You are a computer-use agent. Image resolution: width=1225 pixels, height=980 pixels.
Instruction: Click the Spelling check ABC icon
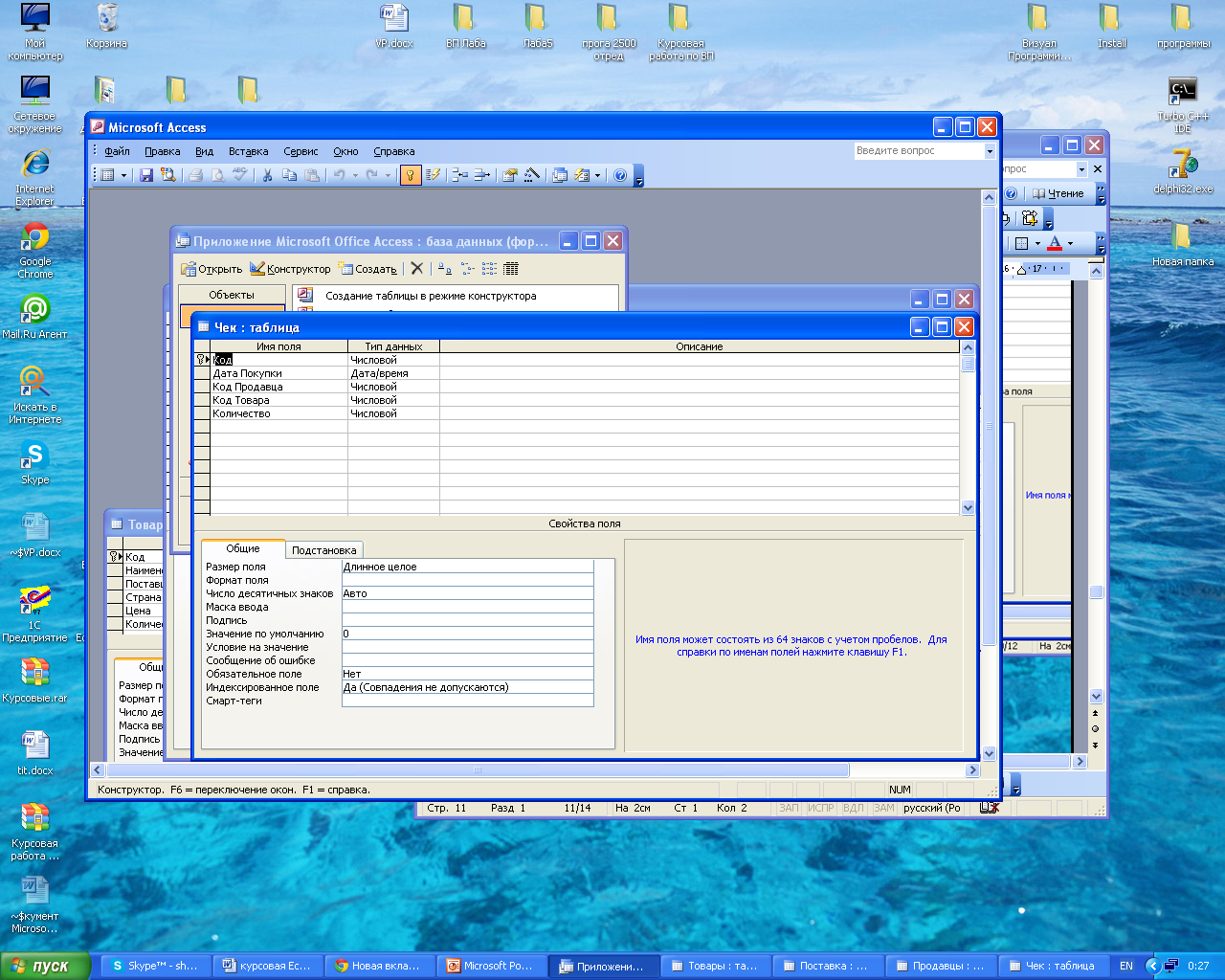pos(239,175)
